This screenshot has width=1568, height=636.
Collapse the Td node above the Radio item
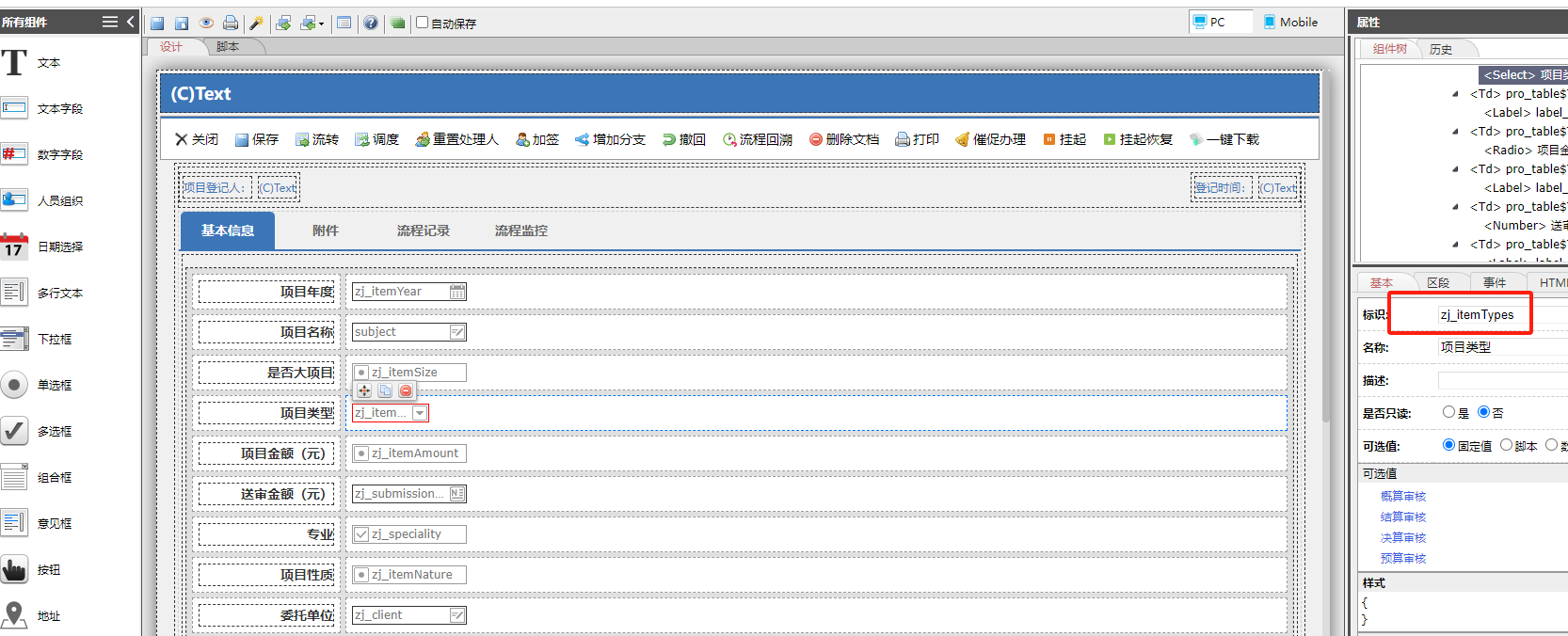pyautogui.click(x=1455, y=132)
